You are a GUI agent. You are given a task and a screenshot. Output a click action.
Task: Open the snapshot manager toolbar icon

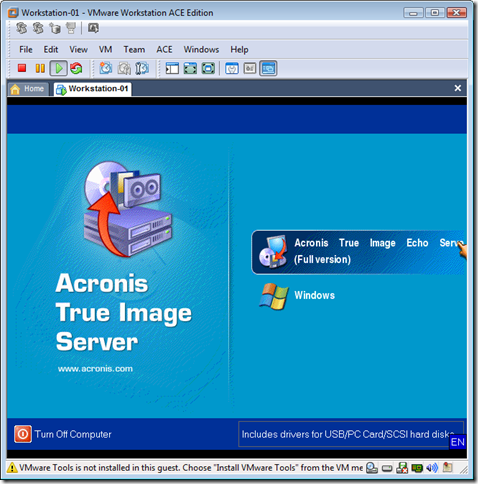(142, 68)
